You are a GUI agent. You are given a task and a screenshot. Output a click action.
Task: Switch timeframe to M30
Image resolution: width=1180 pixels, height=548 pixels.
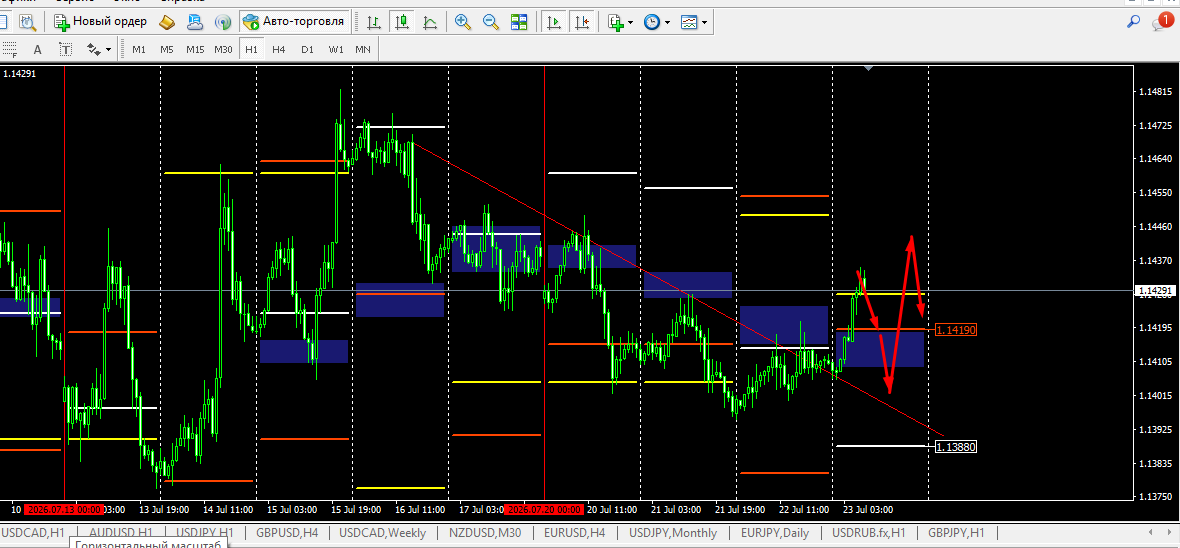[x=223, y=50]
